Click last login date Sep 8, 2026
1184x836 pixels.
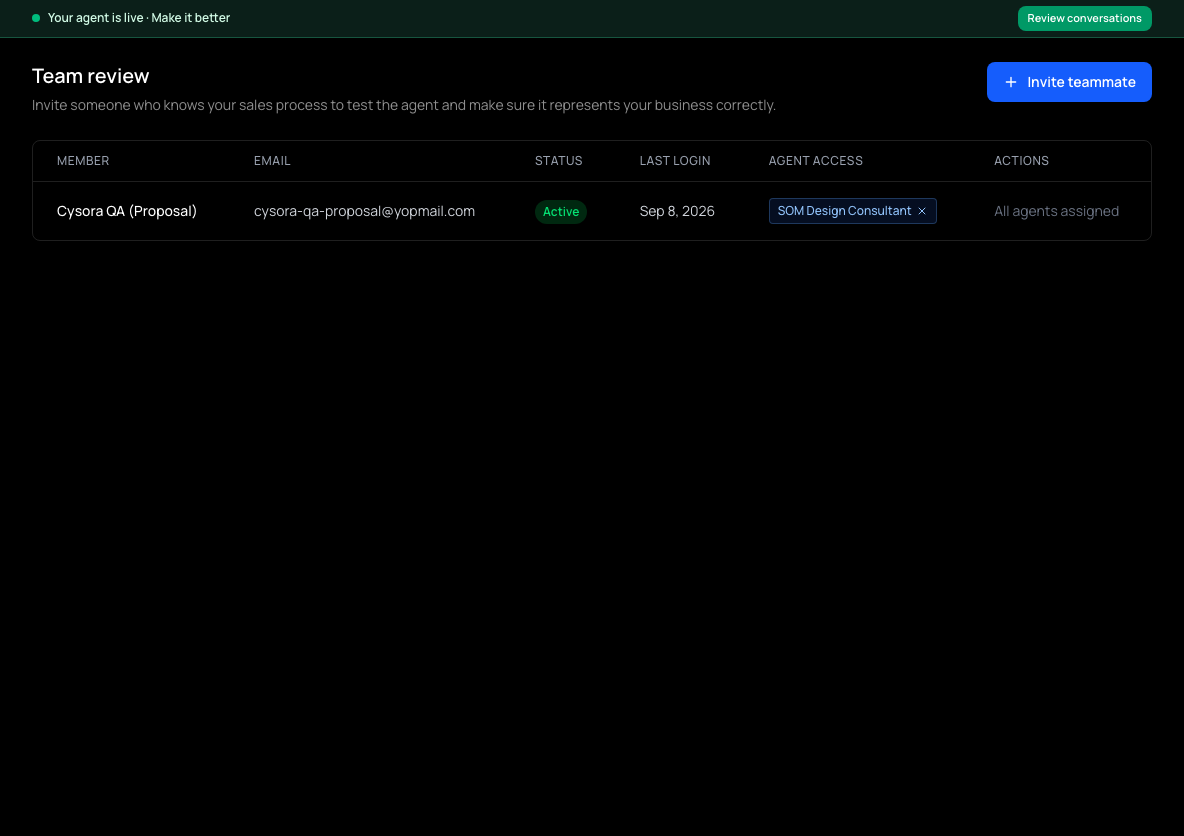(677, 211)
